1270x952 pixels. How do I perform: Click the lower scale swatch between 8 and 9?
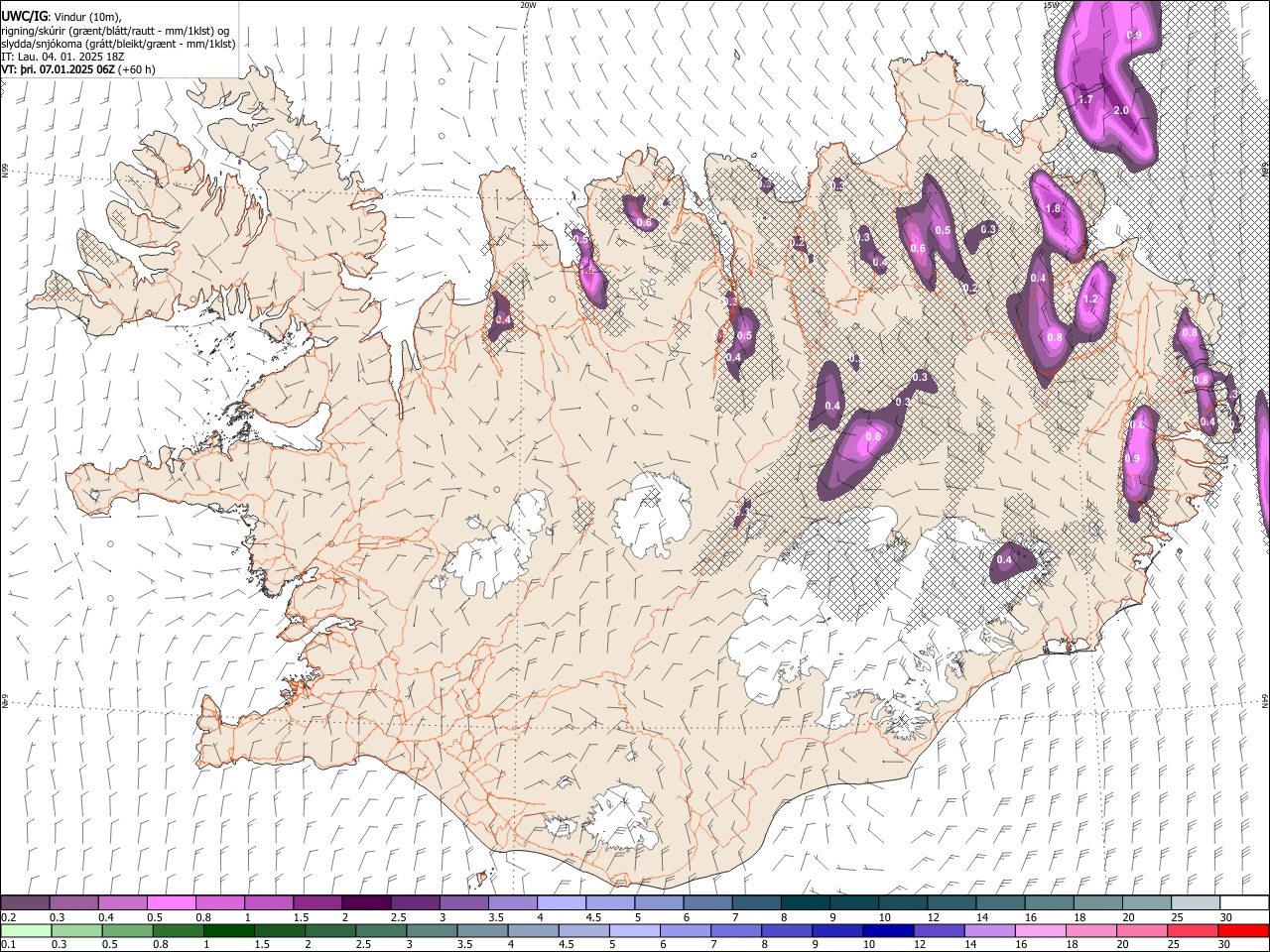click(x=787, y=930)
